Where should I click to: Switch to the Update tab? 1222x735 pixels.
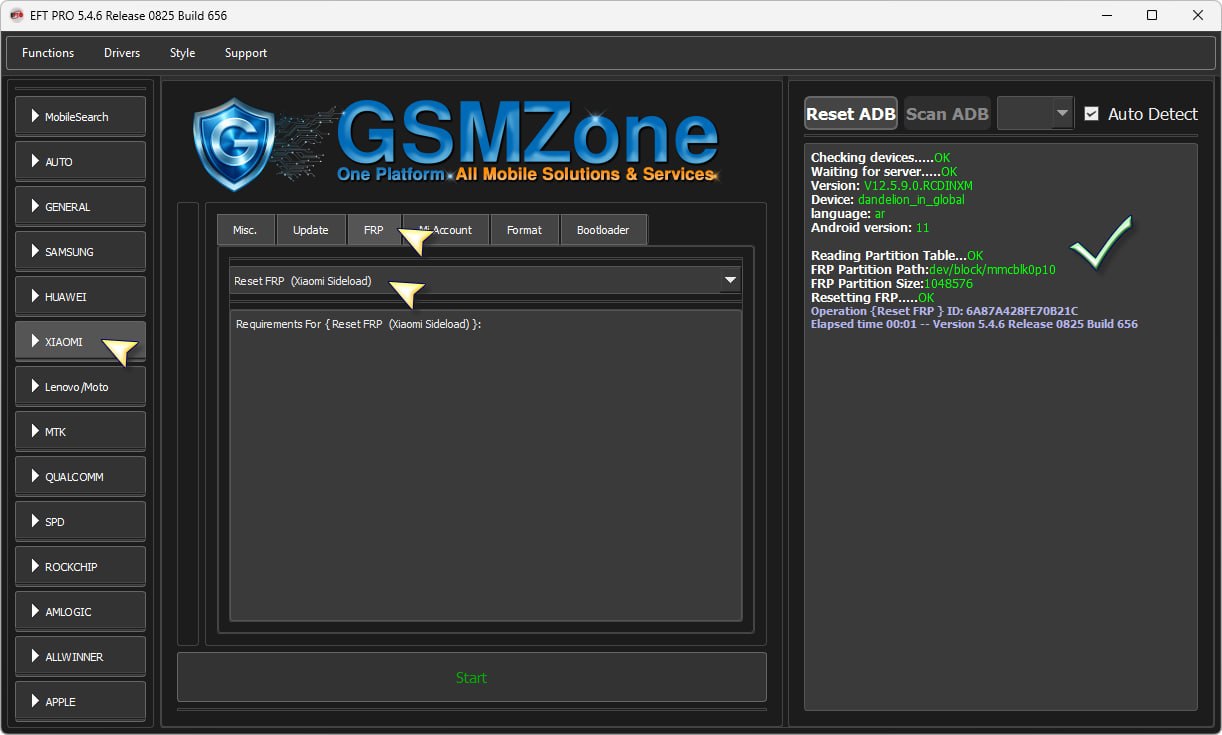coord(311,229)
